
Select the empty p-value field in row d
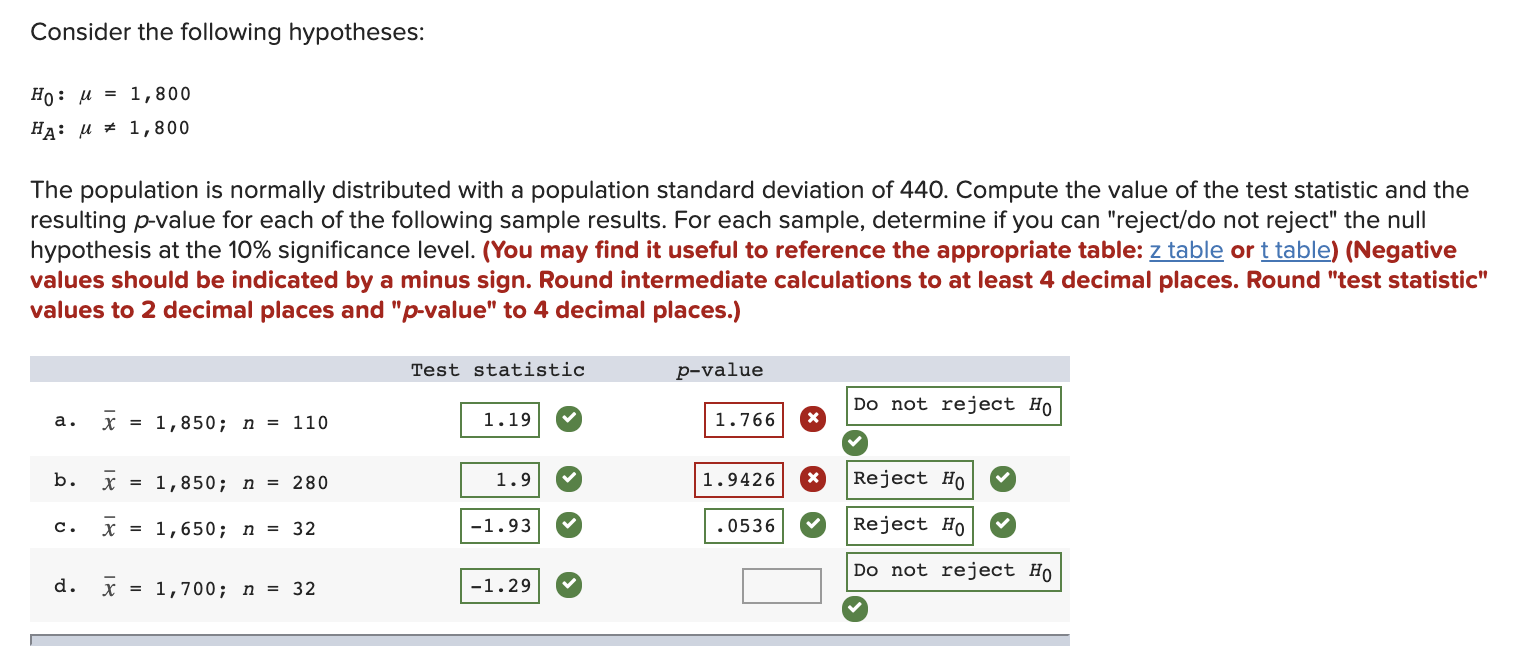781,586
